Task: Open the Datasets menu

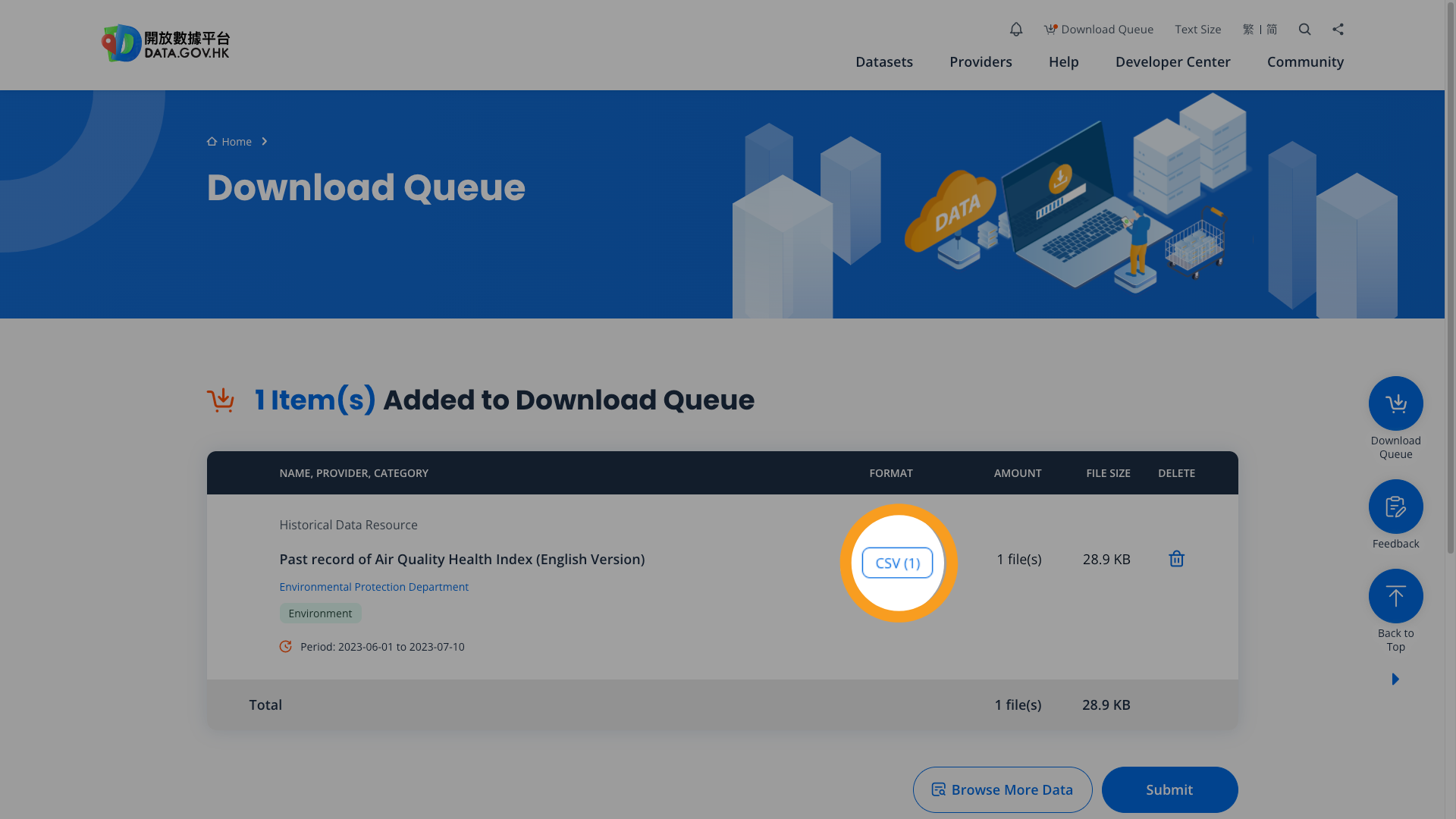Action: pos(884,61)
